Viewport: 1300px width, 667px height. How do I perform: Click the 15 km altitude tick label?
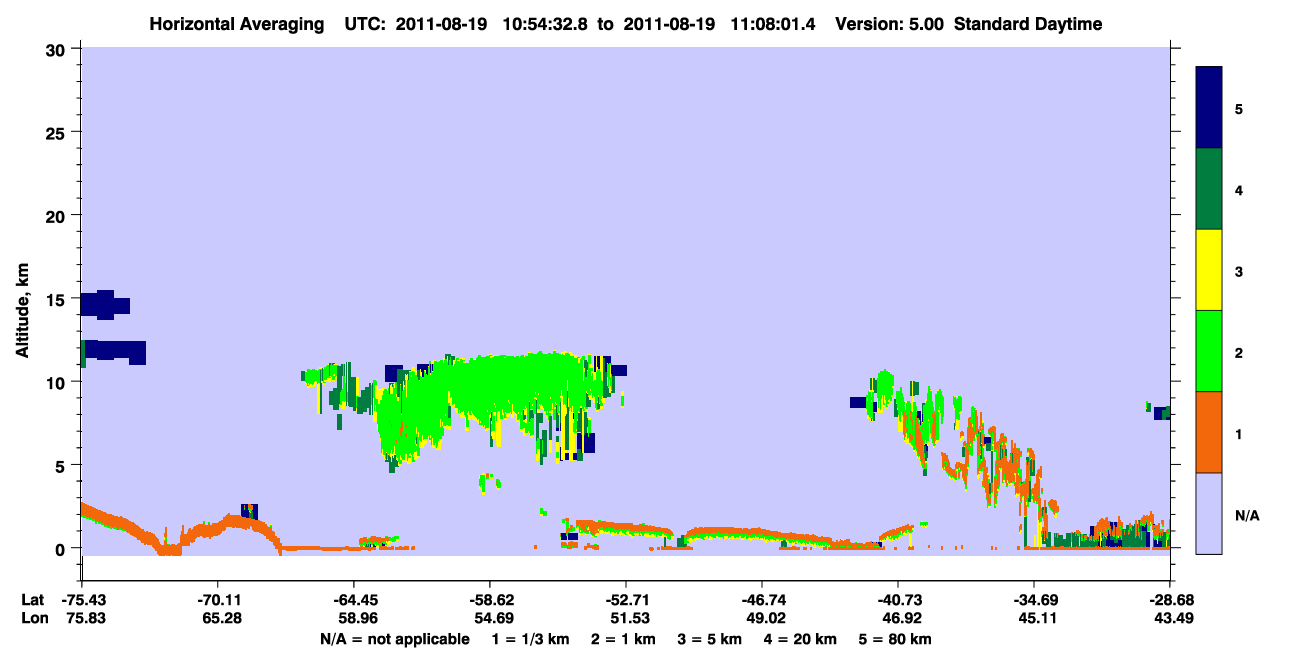coord(58,299)
